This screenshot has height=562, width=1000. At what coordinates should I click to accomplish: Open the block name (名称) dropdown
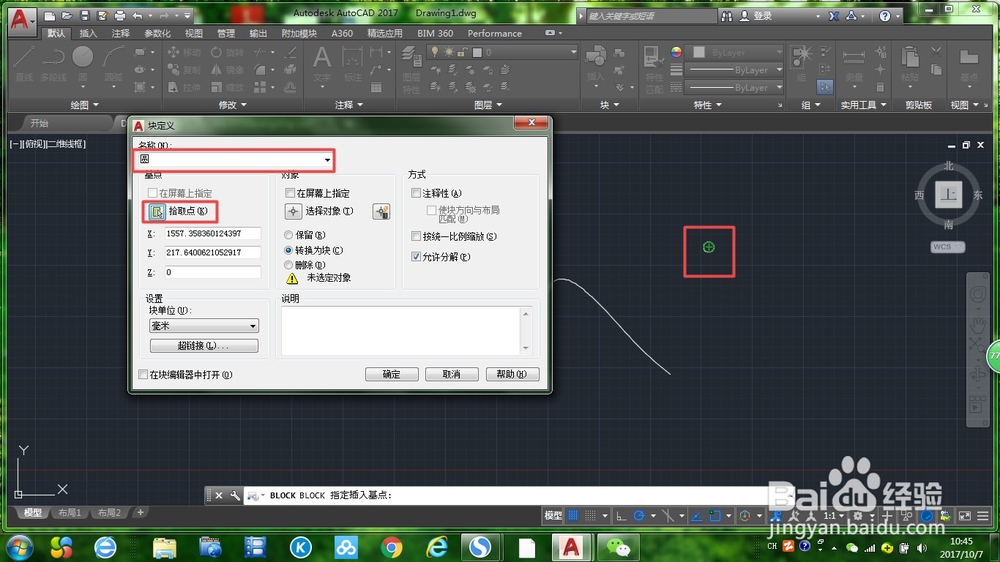click(327, 159)
